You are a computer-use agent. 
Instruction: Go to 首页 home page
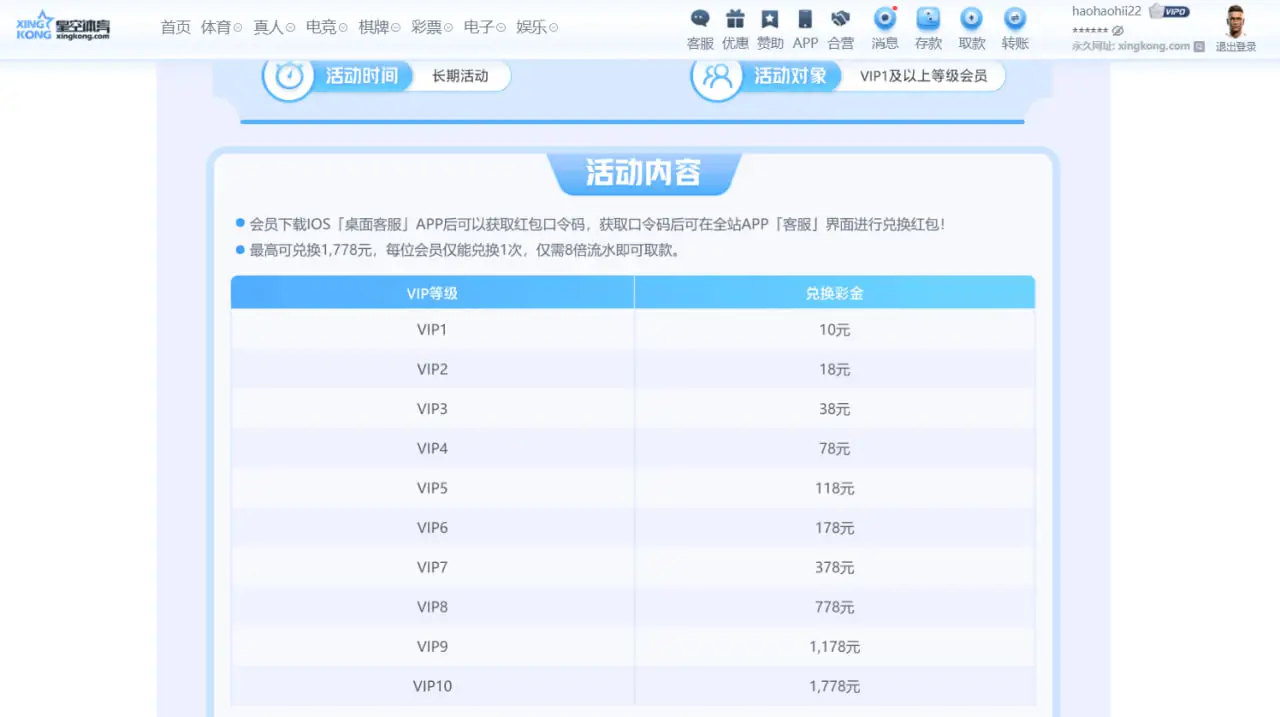175,27
